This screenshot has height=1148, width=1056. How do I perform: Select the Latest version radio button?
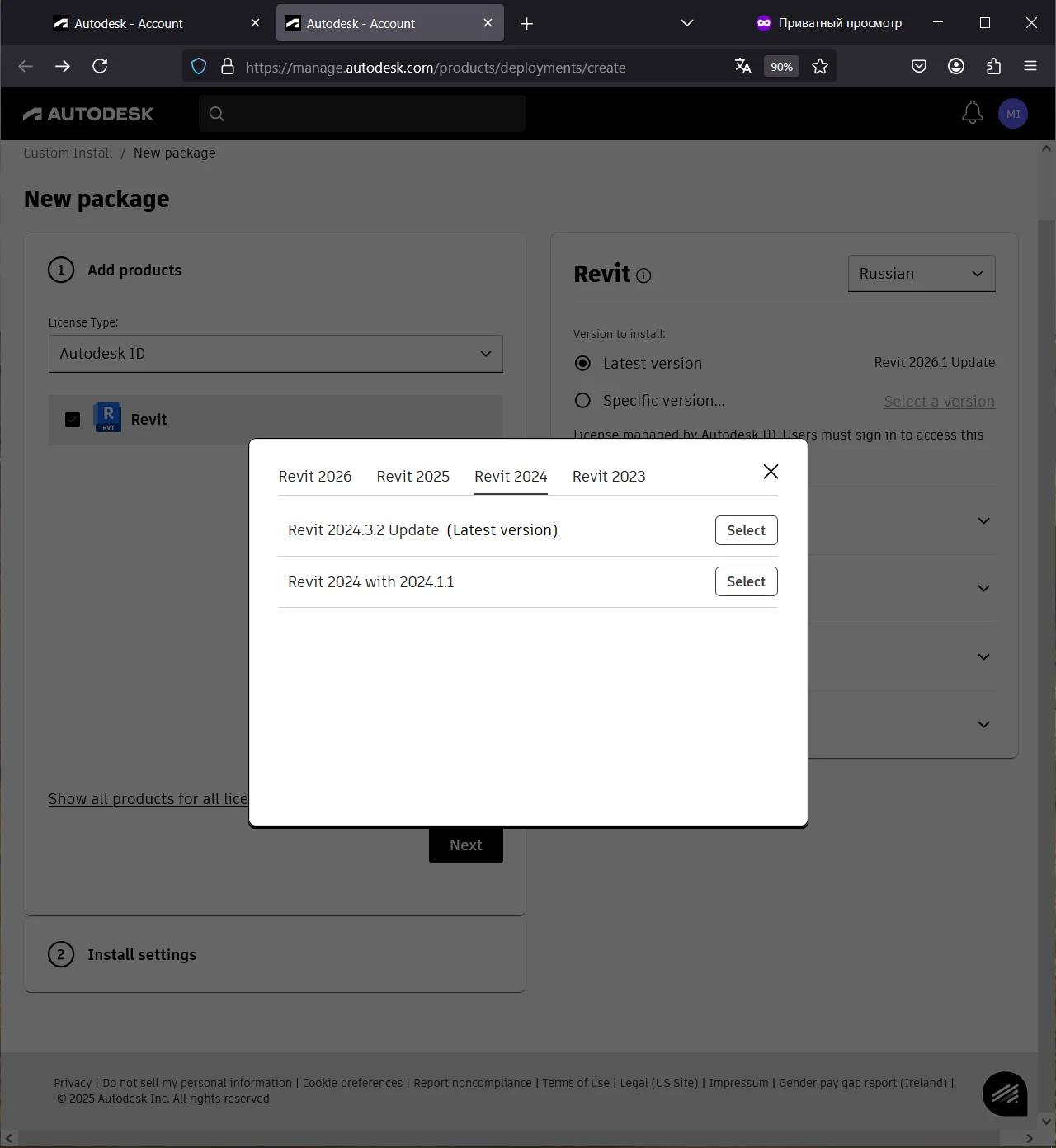tap(582, 364)
